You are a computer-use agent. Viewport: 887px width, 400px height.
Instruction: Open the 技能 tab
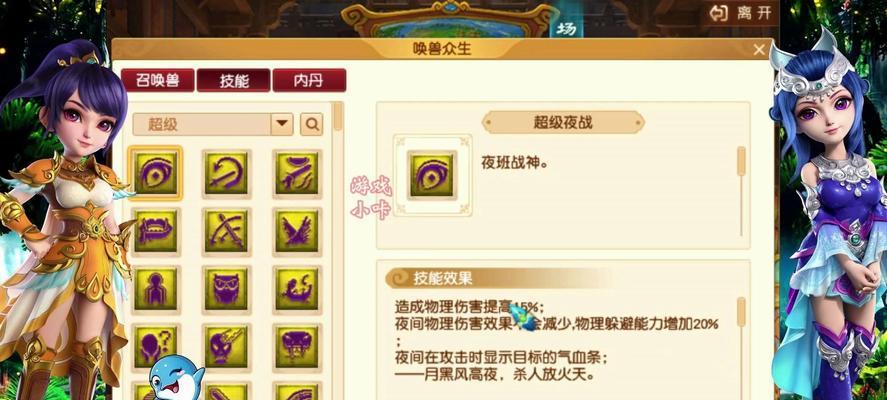(x=234, y=80)
